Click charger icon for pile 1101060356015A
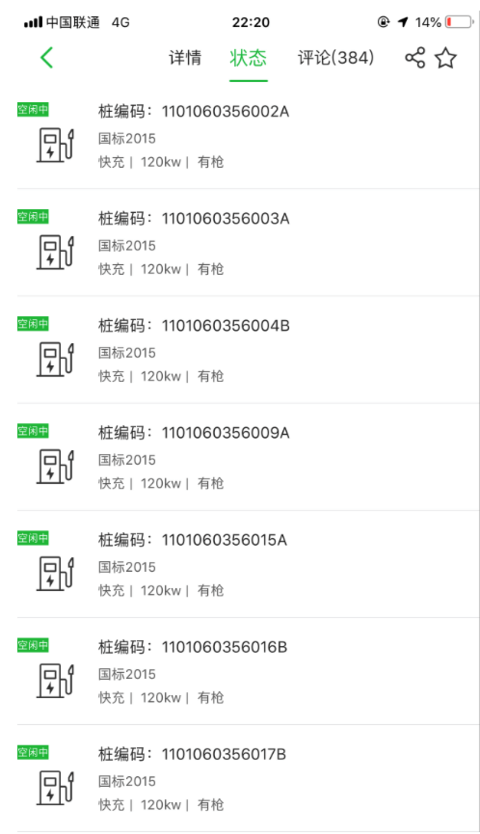 55,573
